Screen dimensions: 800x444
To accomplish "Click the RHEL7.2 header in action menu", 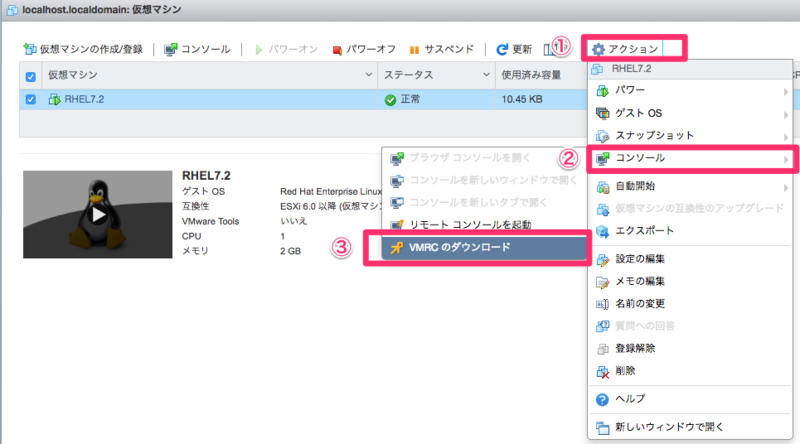I will [690, 69].
